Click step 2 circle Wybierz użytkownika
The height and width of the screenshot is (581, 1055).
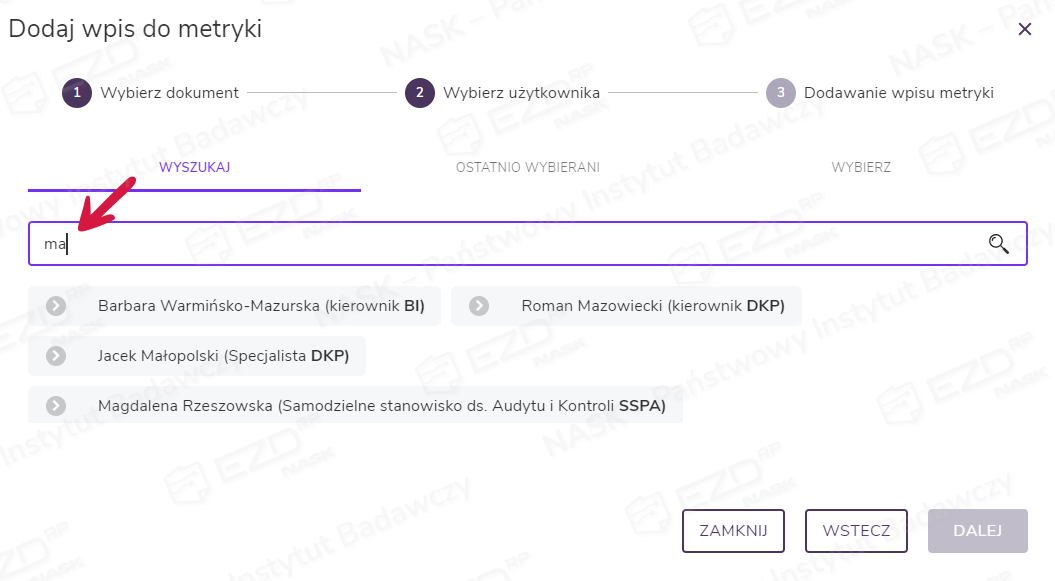(420, 93)
